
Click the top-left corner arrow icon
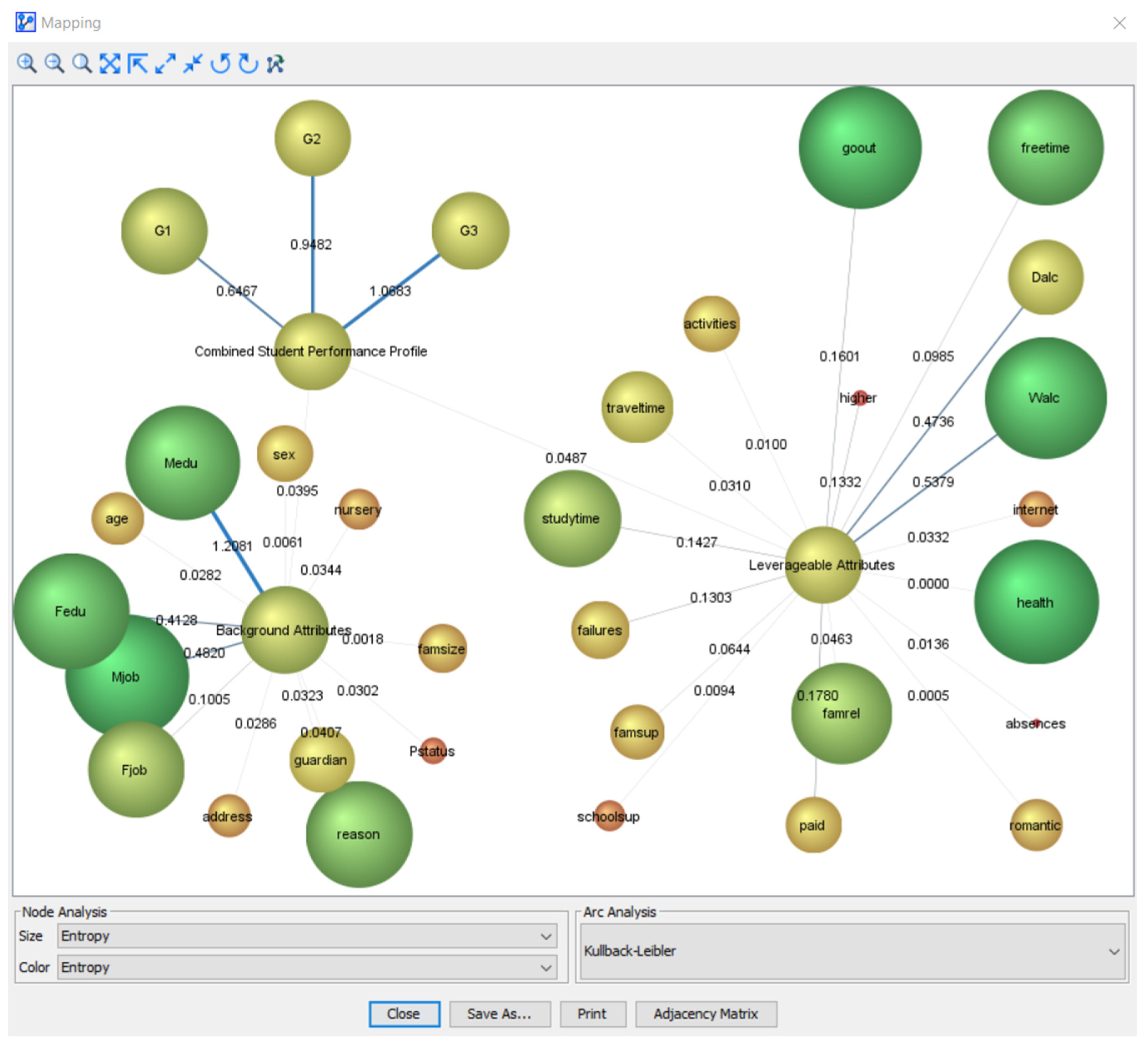pyautogui.click(x=137, y=64)
